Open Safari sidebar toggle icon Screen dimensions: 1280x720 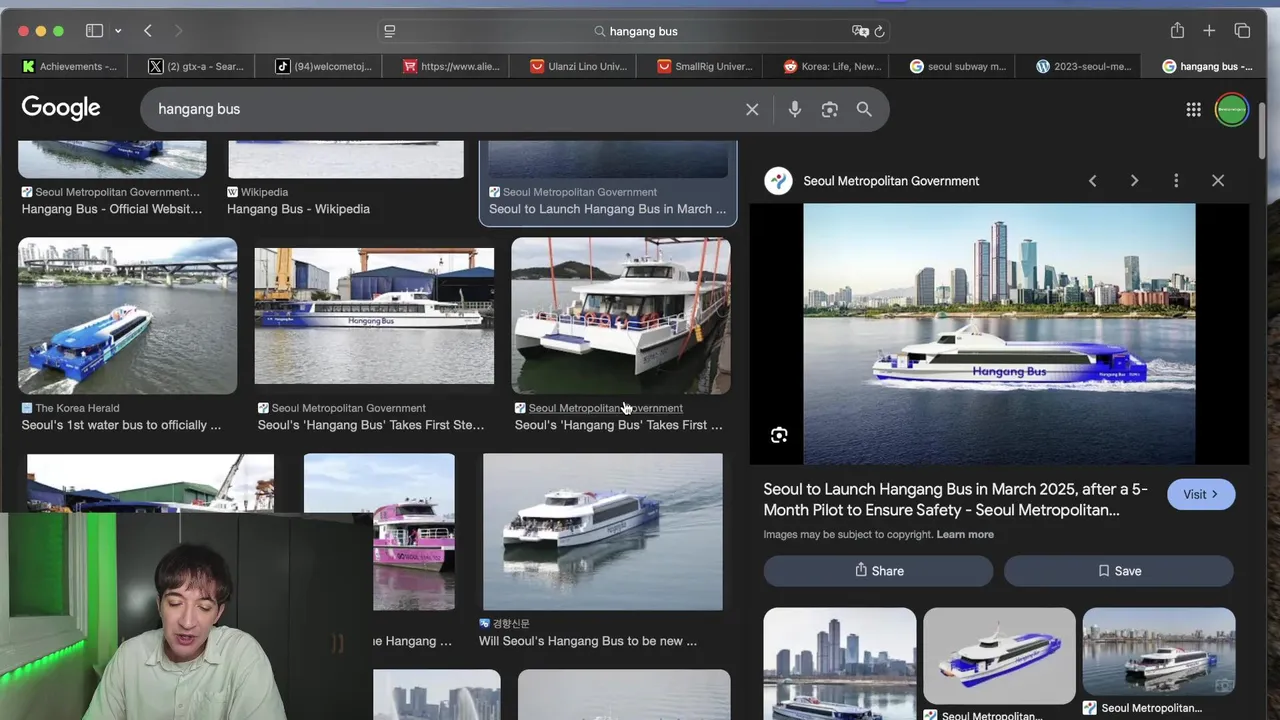pos(94,31)
